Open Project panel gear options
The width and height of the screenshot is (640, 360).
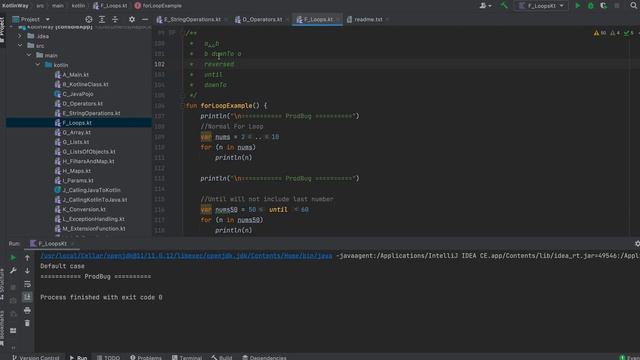132,19
